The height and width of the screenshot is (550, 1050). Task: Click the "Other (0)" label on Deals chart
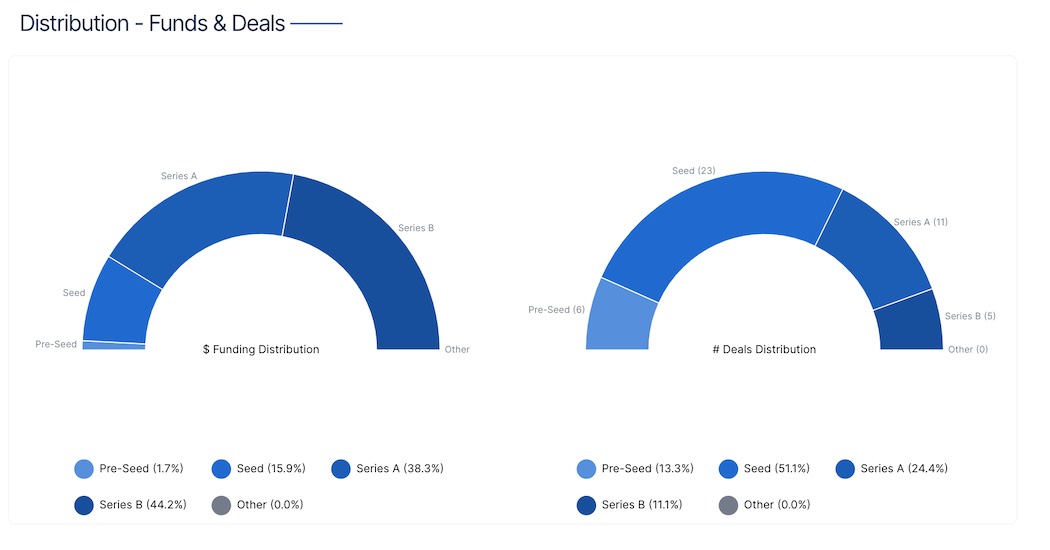click(967, 349)
